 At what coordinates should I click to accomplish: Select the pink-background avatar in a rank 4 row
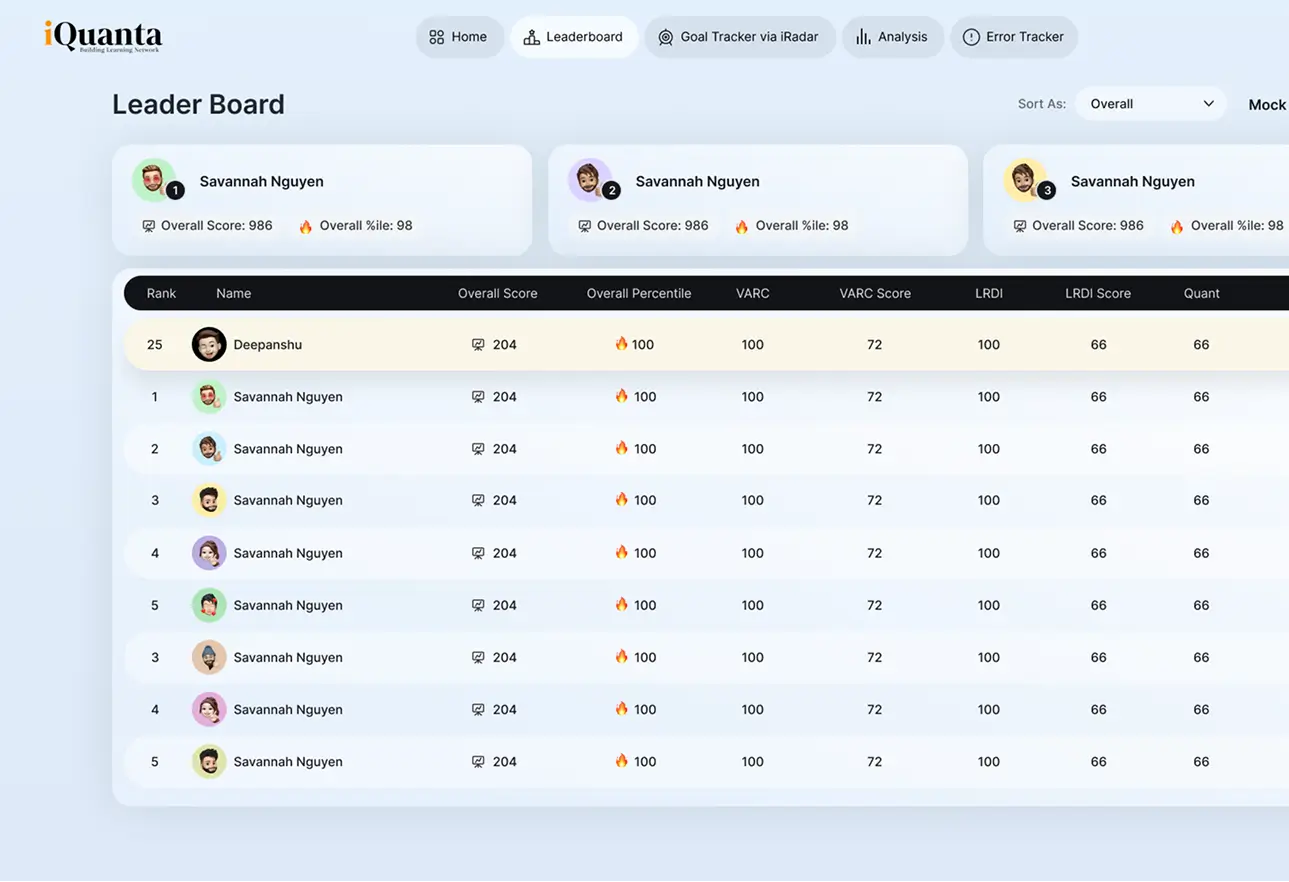pos(209,709)
